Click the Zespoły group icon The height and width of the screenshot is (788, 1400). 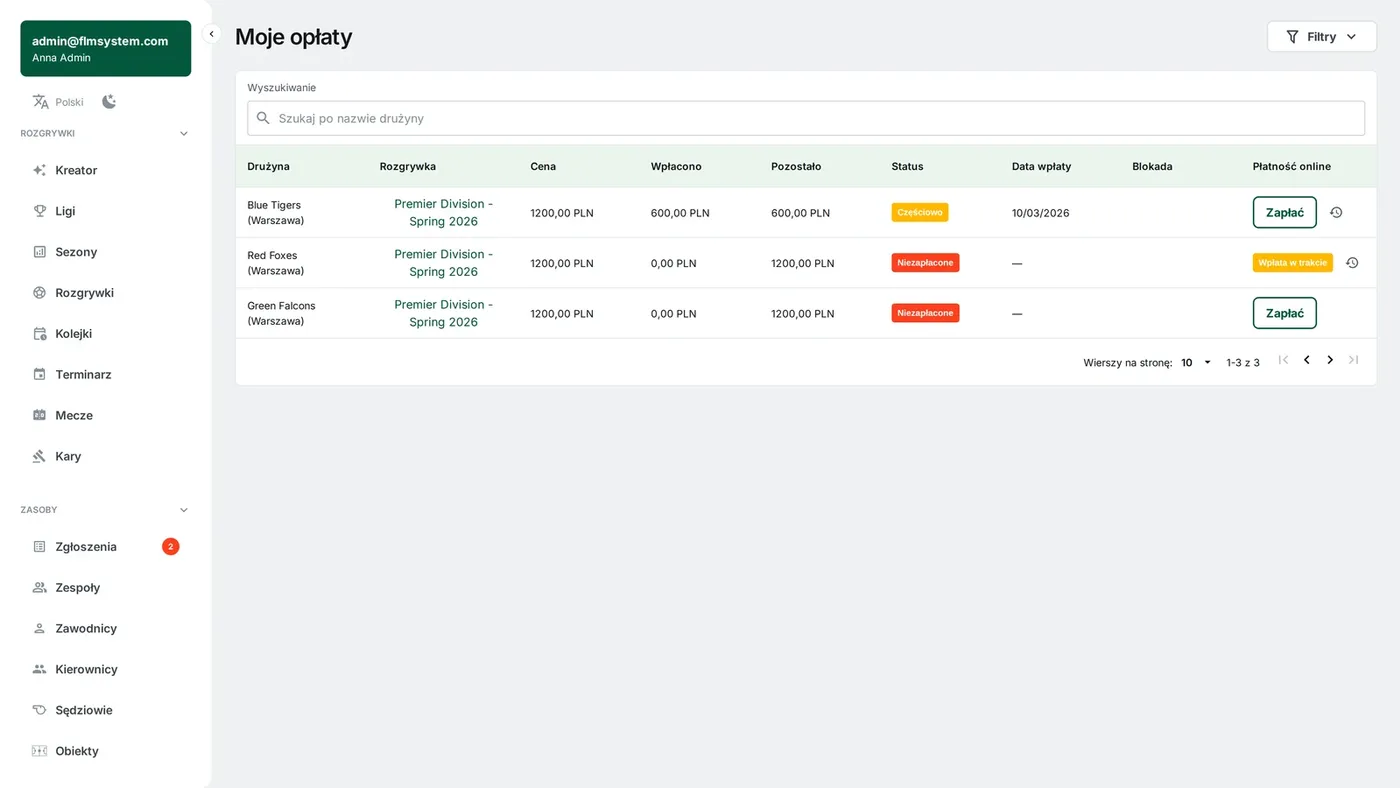click(40, 588)
